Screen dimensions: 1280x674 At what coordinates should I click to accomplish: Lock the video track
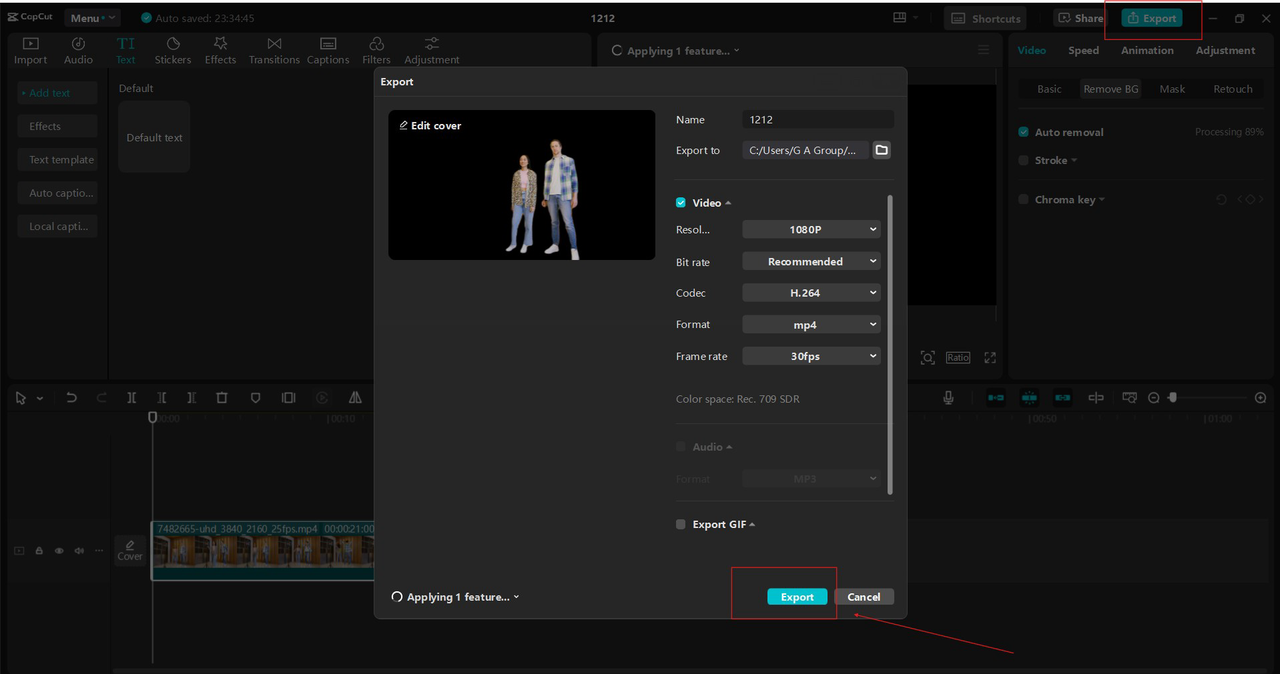click(39, 551)
